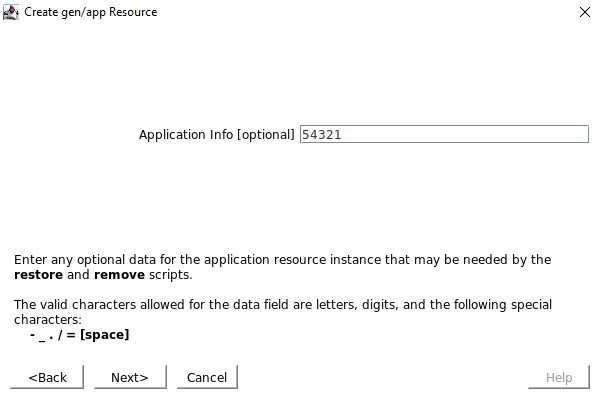
Task: Go back using the <Back button
Action: click(47, 378)
